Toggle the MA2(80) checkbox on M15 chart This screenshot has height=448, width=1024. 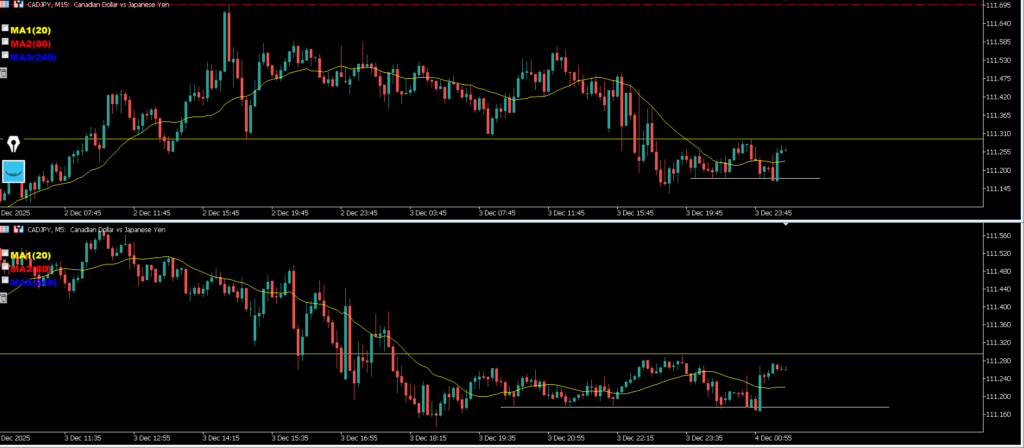pyautogui.click(x=5, y=43)
